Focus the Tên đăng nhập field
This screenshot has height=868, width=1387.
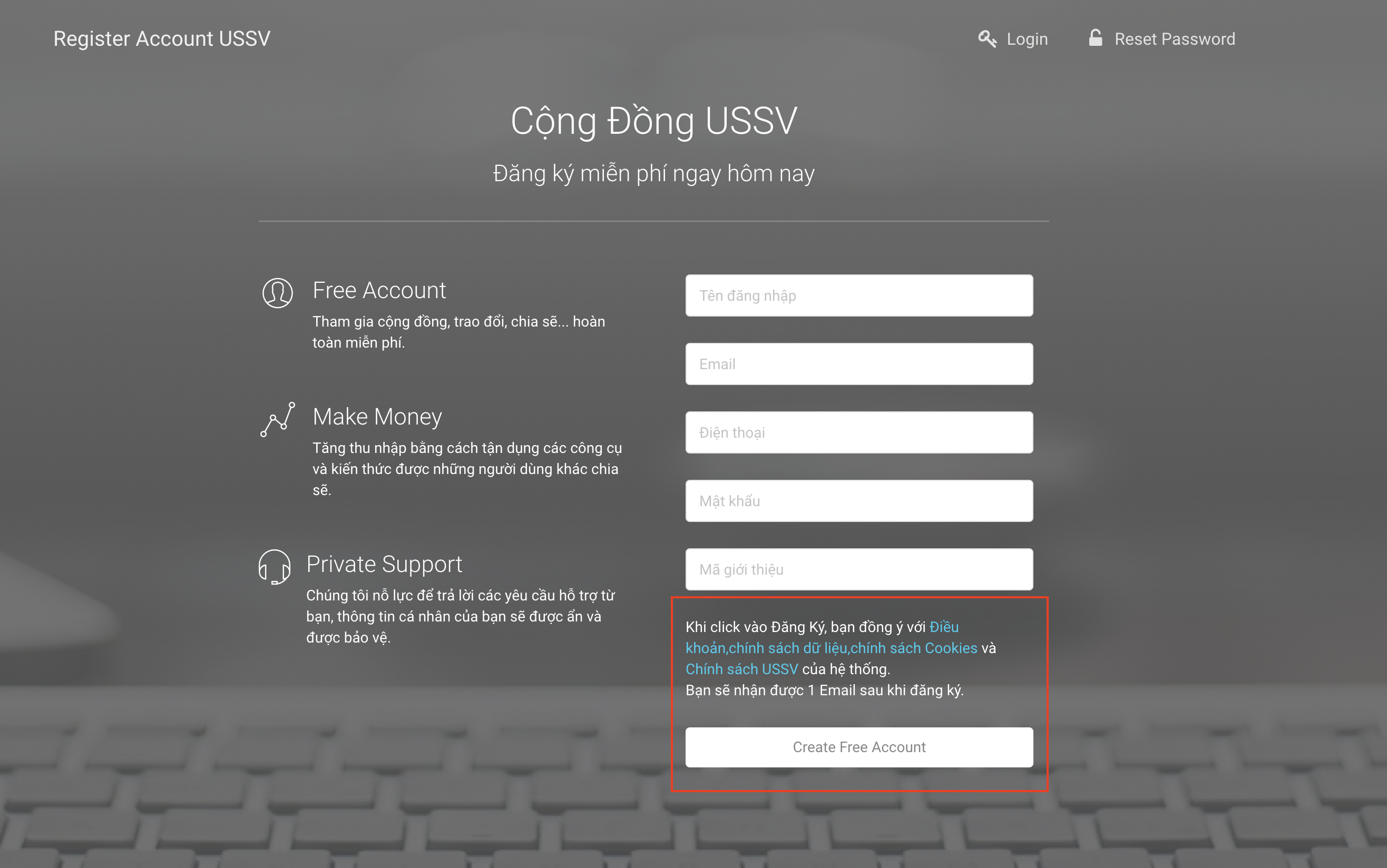pos(858,295)
